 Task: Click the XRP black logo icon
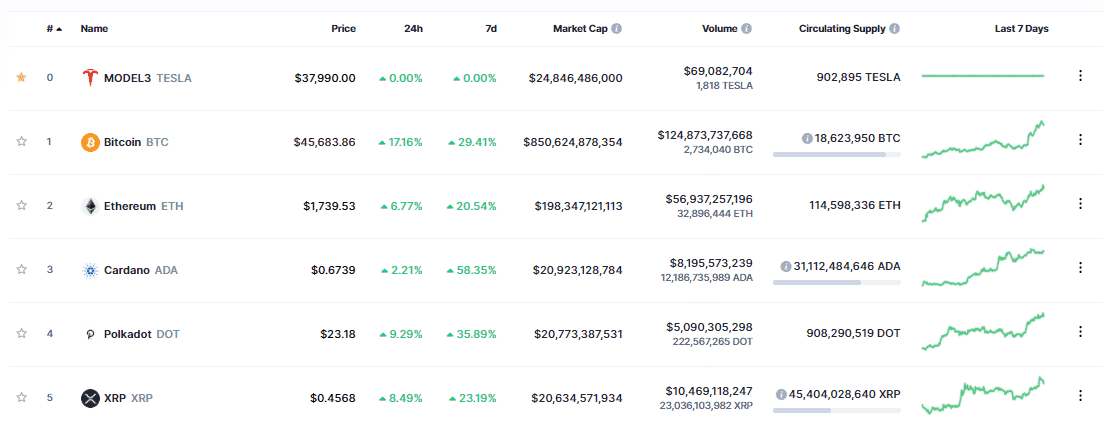(90, 398)
